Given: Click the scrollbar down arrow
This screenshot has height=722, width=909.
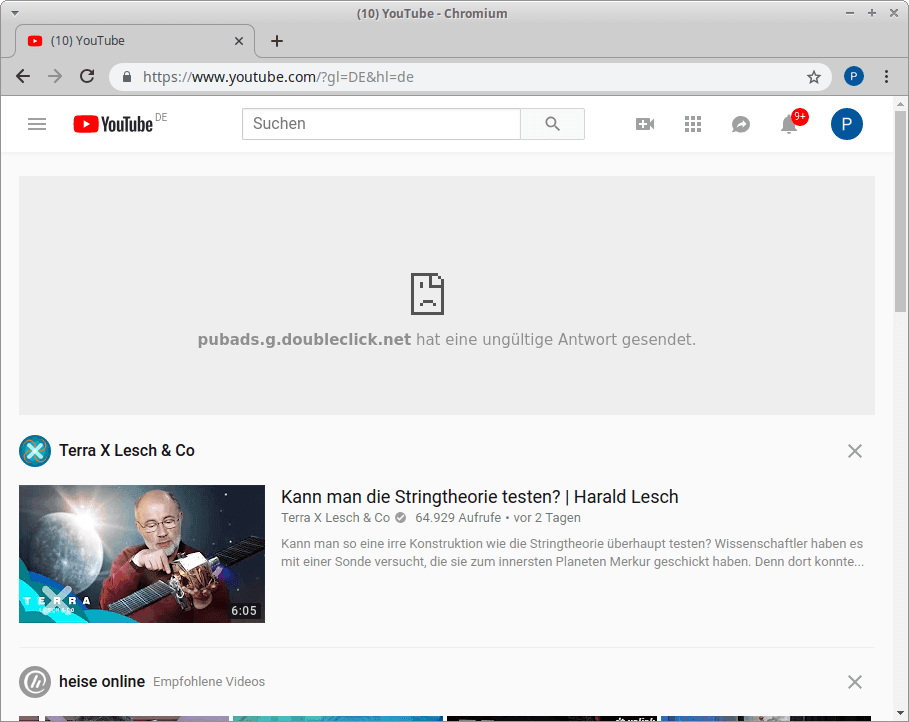Looking at the screenshot, I should click(900, 713).
